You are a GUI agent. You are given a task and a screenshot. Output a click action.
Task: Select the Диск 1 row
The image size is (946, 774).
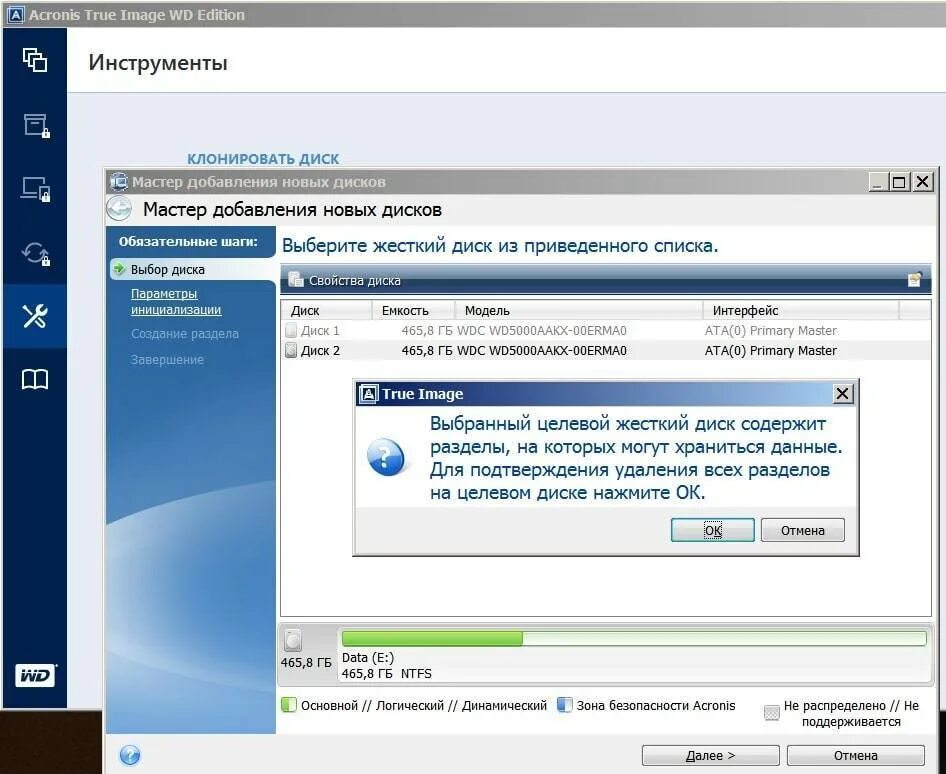(x=606, y=330)
